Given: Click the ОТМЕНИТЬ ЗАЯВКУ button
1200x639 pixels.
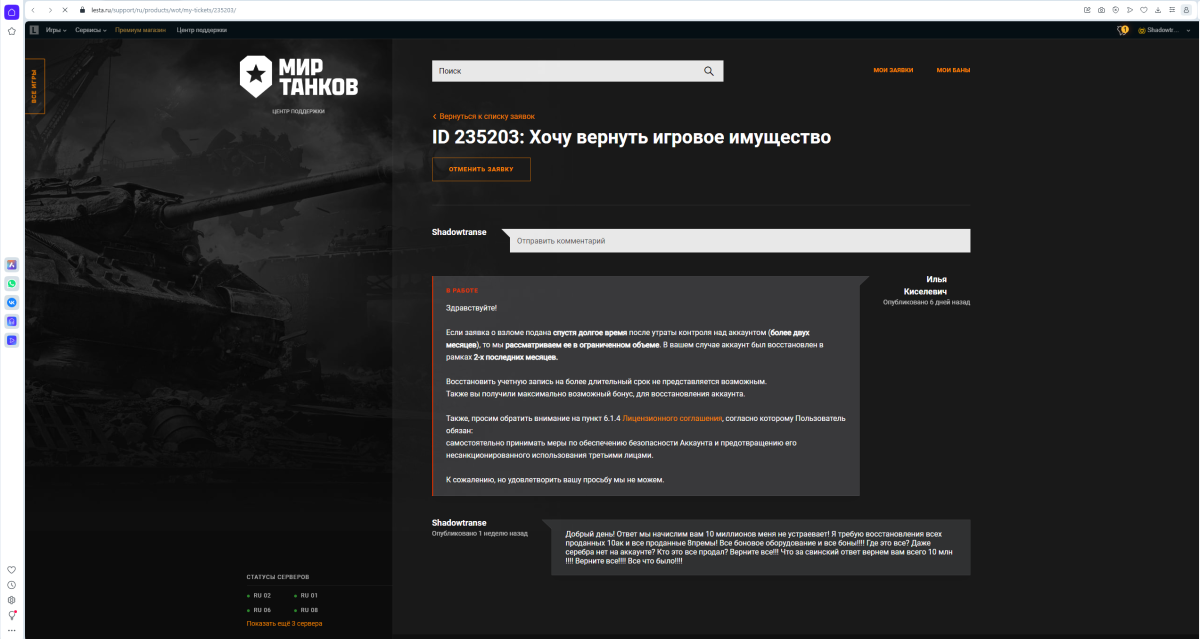Looking at the screenshot, I should 481,169.
